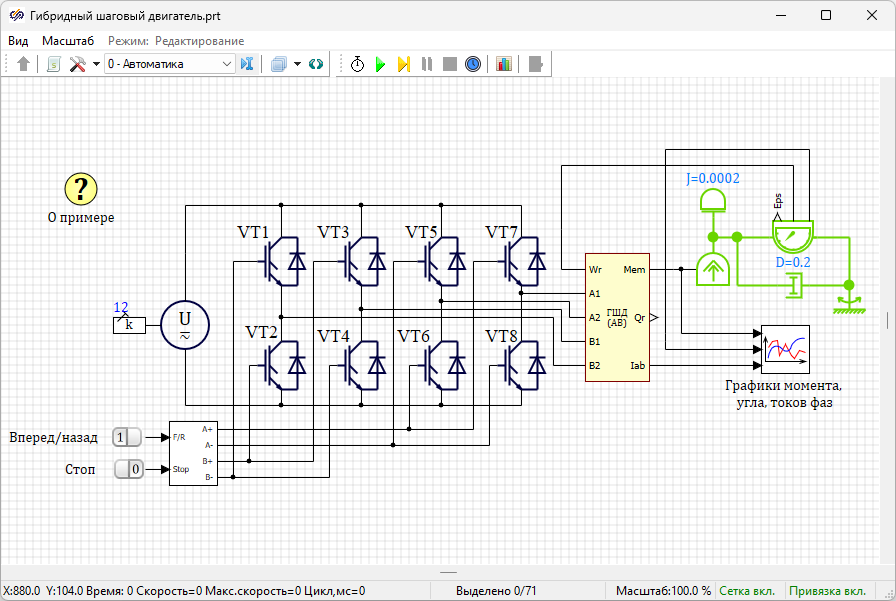Toggle the 'Стоп' switch
The width and height of the screenshot is (896, 601).
coord(129,468)
